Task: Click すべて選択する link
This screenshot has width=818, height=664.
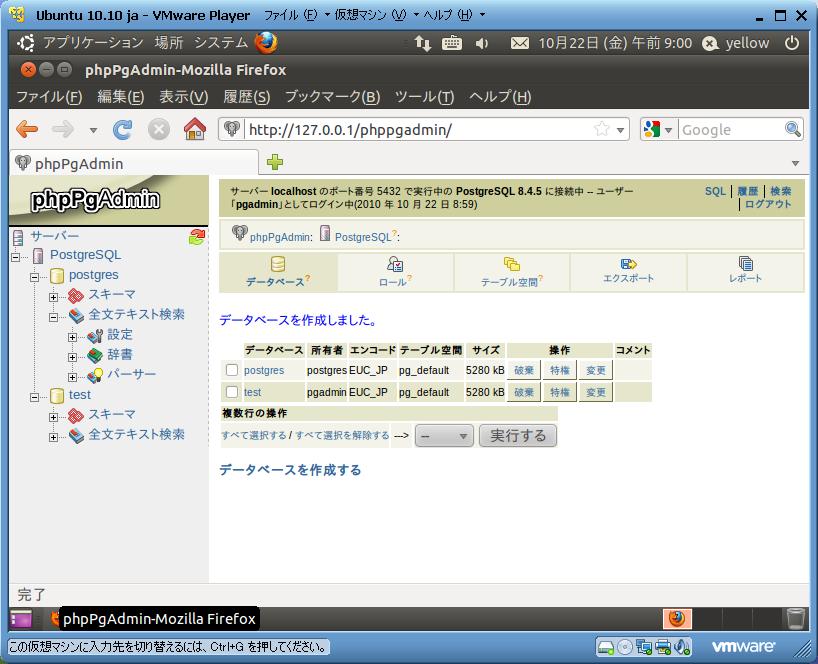Action: click(x=254, y=435)
